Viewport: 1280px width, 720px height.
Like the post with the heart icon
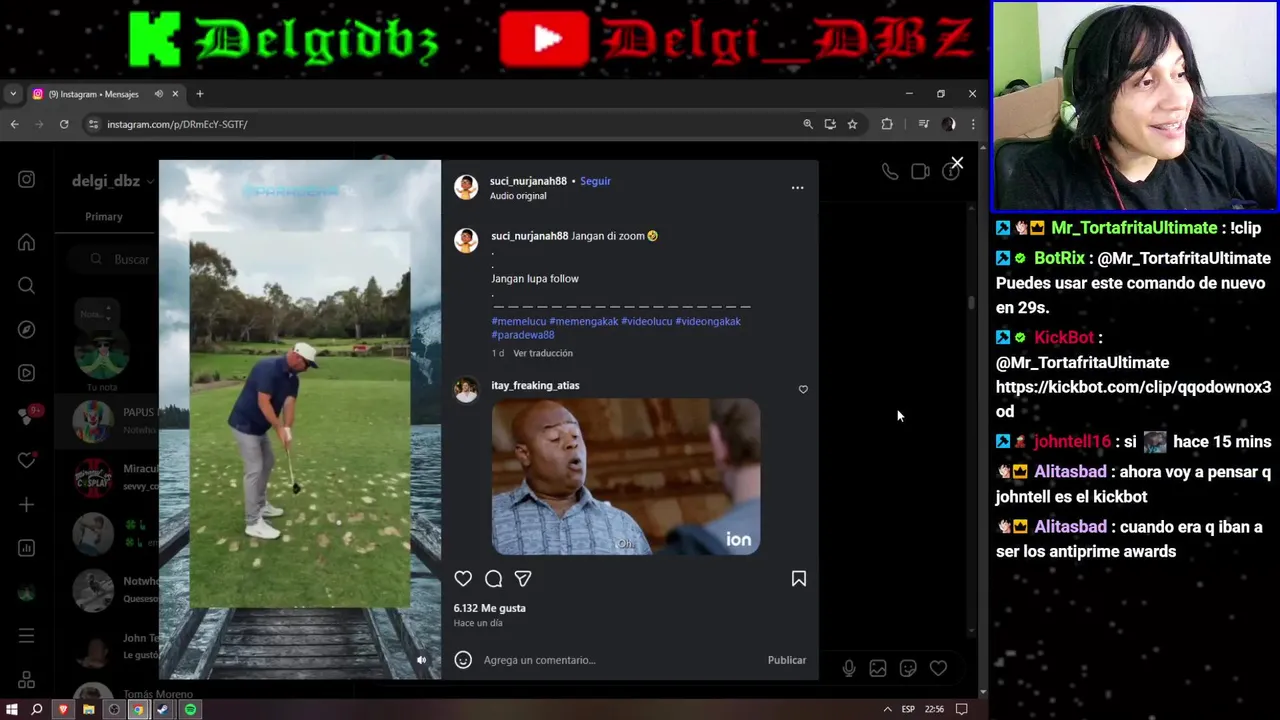click(x=463, y=579)
